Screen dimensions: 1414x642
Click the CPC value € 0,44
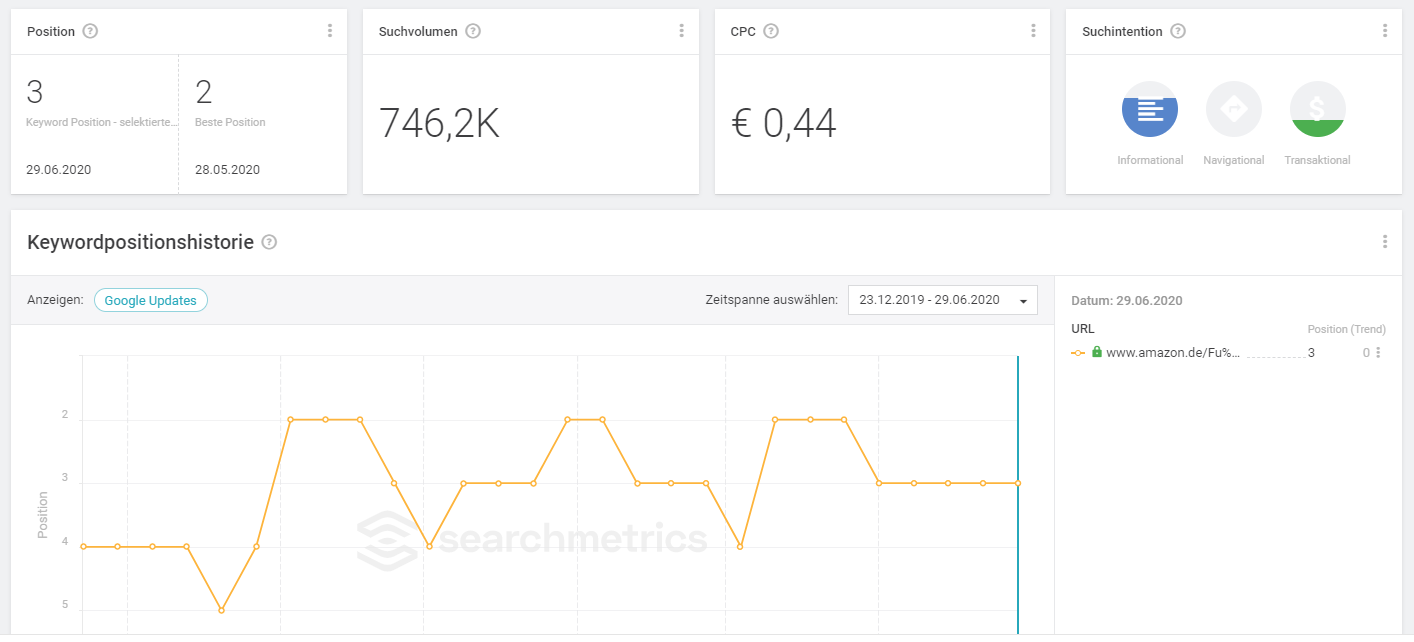784,123
